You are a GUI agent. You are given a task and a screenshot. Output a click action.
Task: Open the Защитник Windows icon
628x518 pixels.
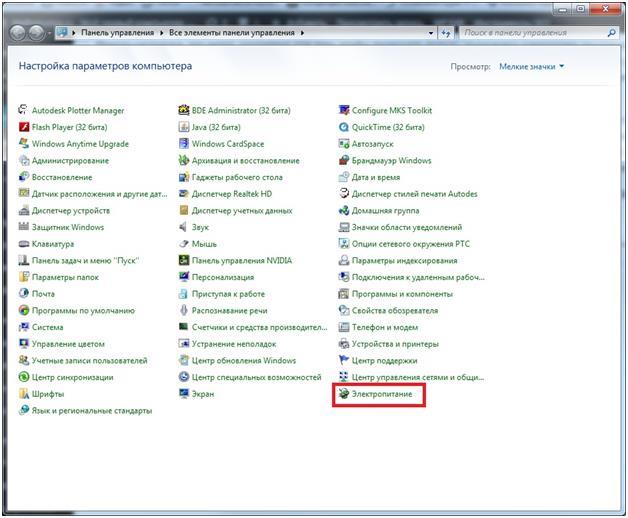tap(24, 227)
